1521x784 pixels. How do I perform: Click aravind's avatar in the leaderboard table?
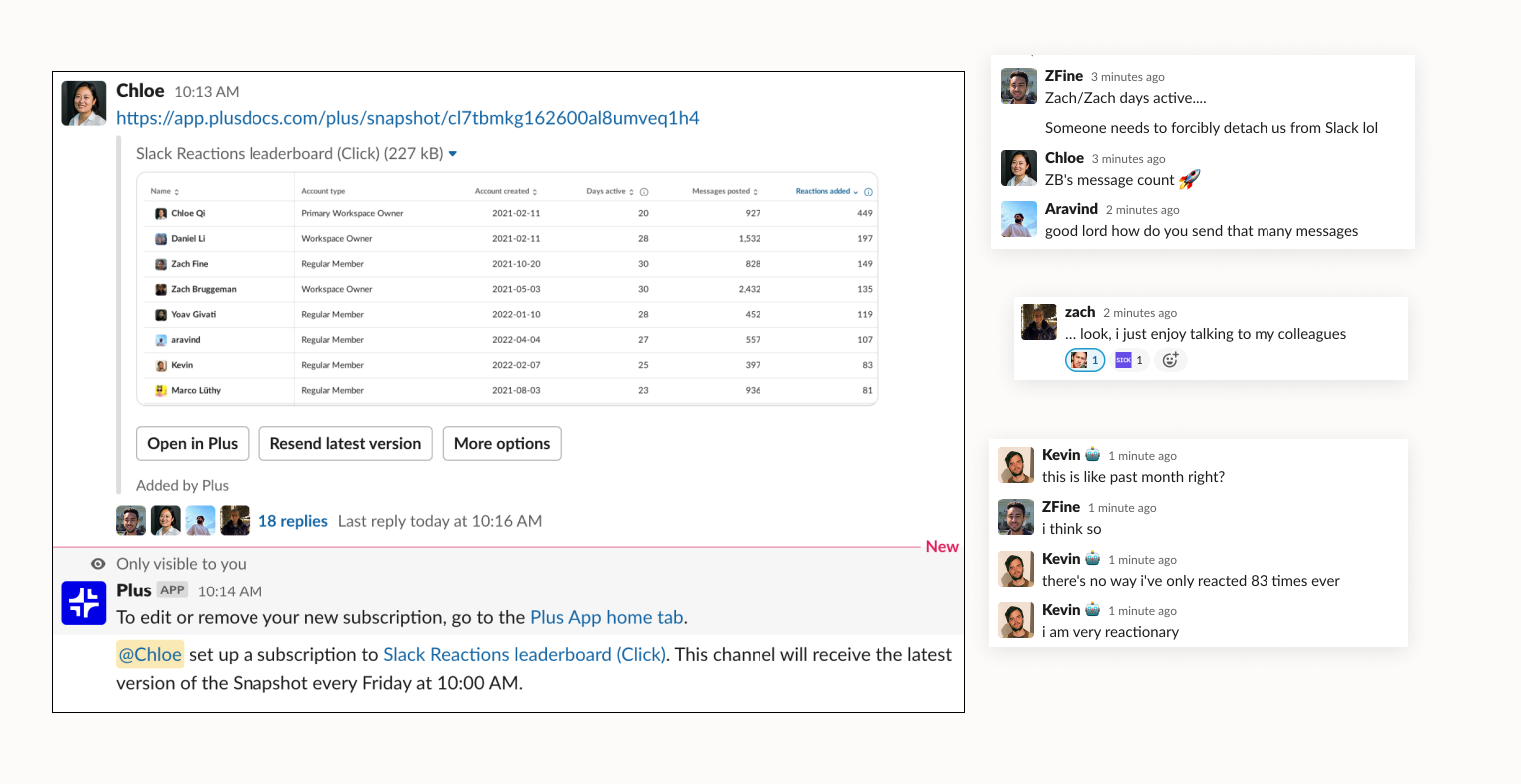click(x=161, y=340)
